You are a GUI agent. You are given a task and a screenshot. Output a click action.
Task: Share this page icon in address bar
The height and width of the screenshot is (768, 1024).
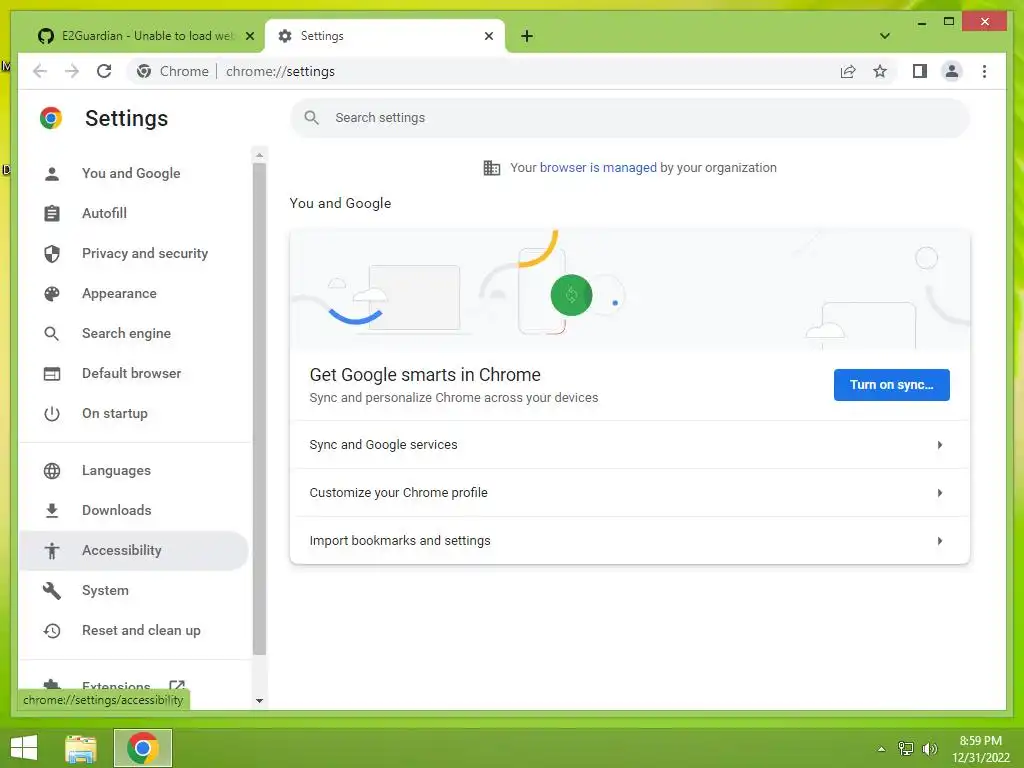click(848, 71)
